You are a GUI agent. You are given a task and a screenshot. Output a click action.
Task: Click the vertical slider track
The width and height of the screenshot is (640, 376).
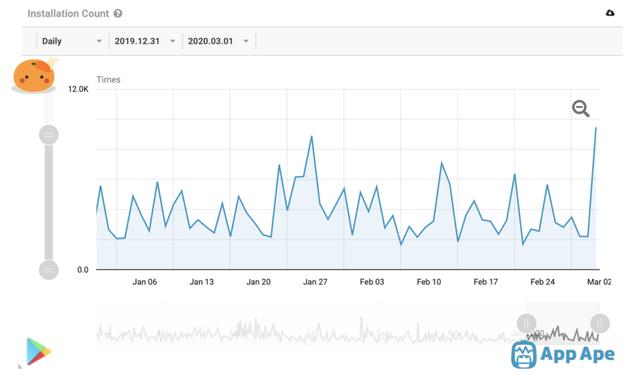pyautogui.click(x=49, y=202)
